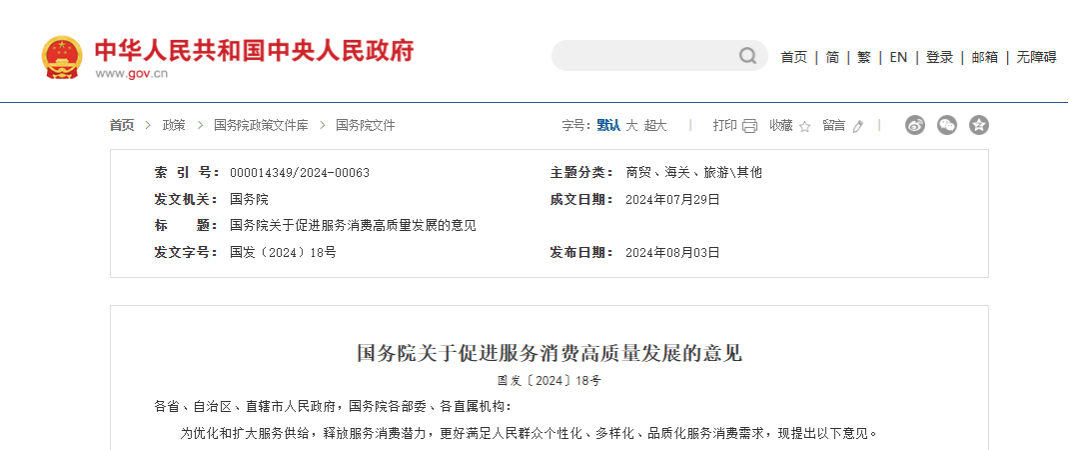
Task: Click 国发〔2024〕18号 under the article heading
Action: [549, 381]
